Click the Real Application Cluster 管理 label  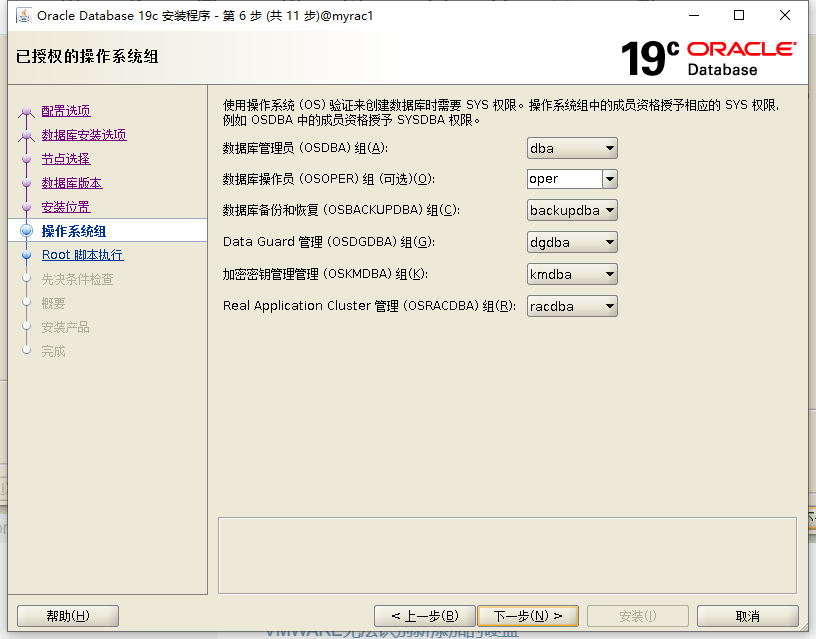(x=369, y=306)
